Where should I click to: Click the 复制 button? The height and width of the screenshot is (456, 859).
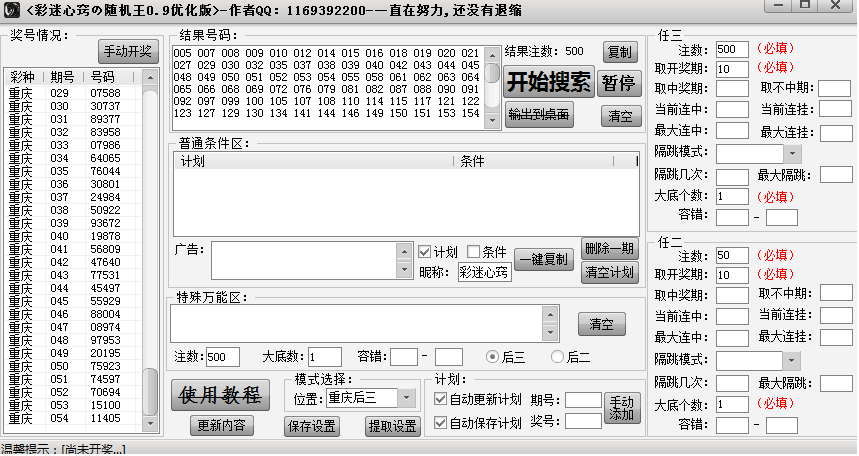tap(621, 52)
